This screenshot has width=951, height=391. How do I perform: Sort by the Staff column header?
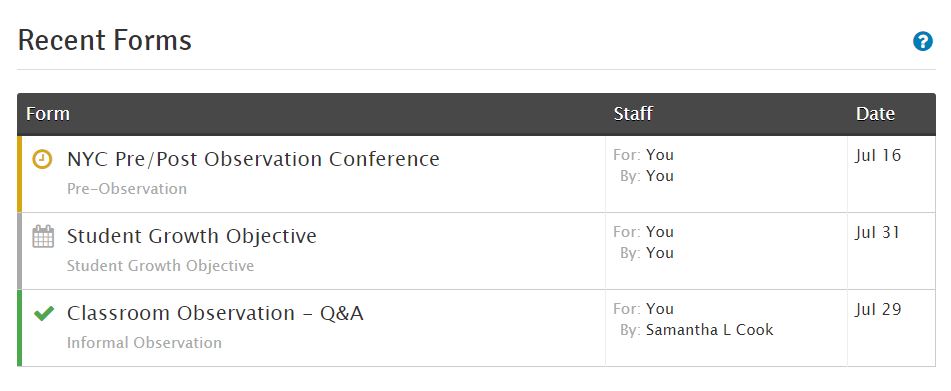633,114
